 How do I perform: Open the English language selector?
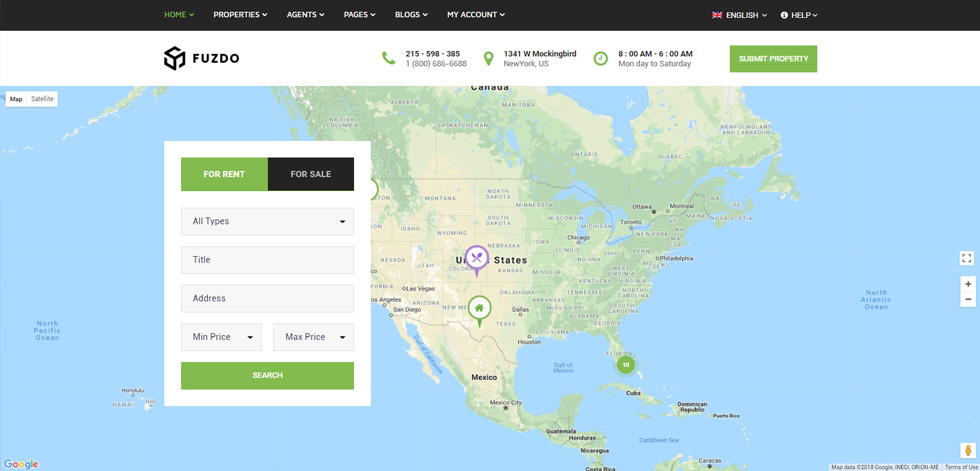pos(739,15)
